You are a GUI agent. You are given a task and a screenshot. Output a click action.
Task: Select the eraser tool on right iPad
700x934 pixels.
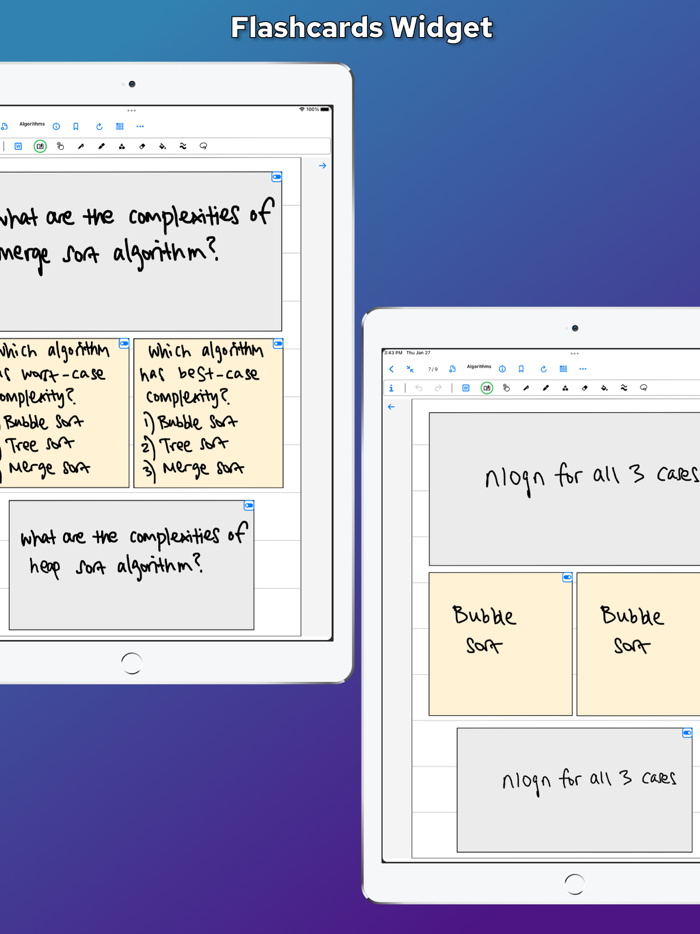click(x=584, y=388)
